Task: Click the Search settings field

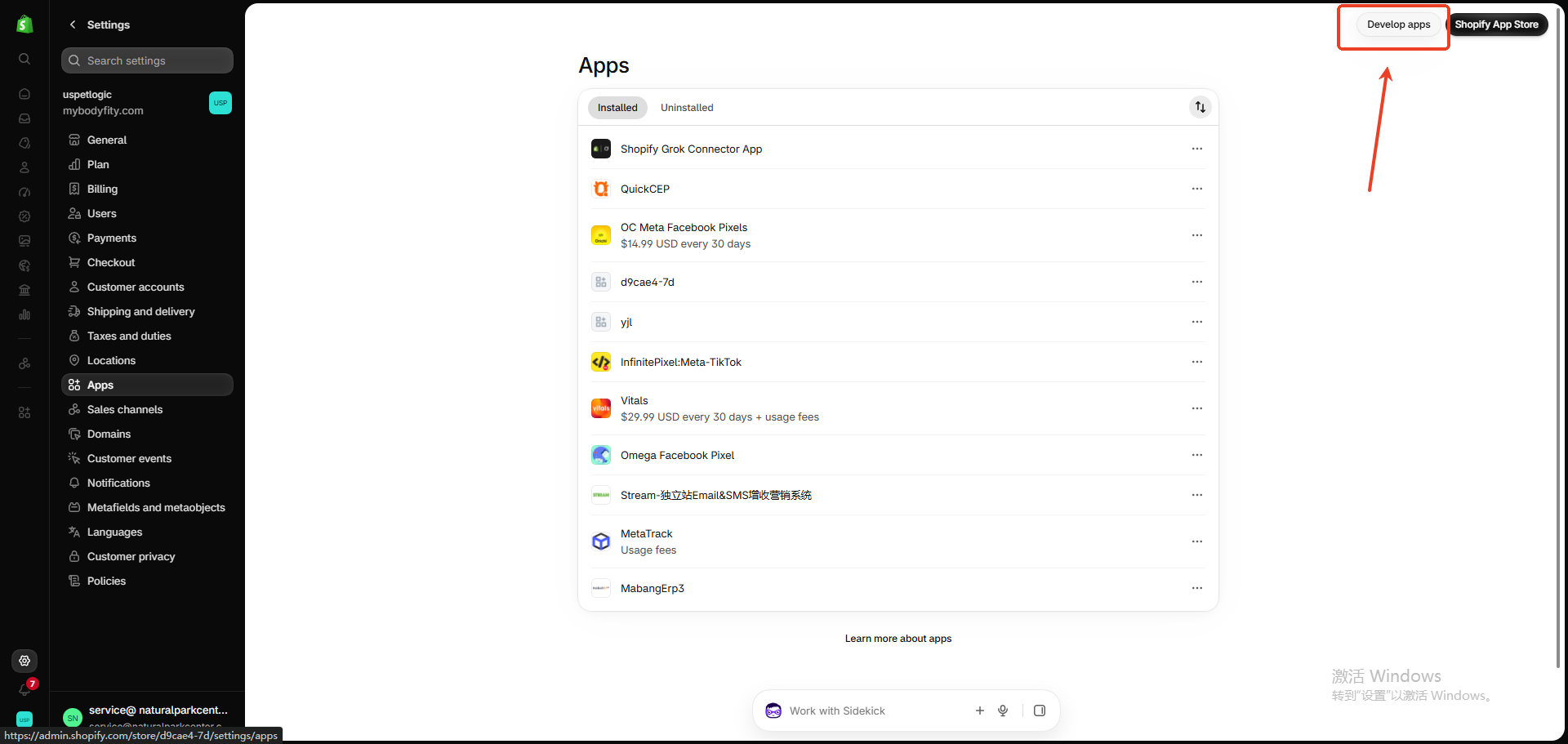Action: pyautogui.click(x=147, y=60)
